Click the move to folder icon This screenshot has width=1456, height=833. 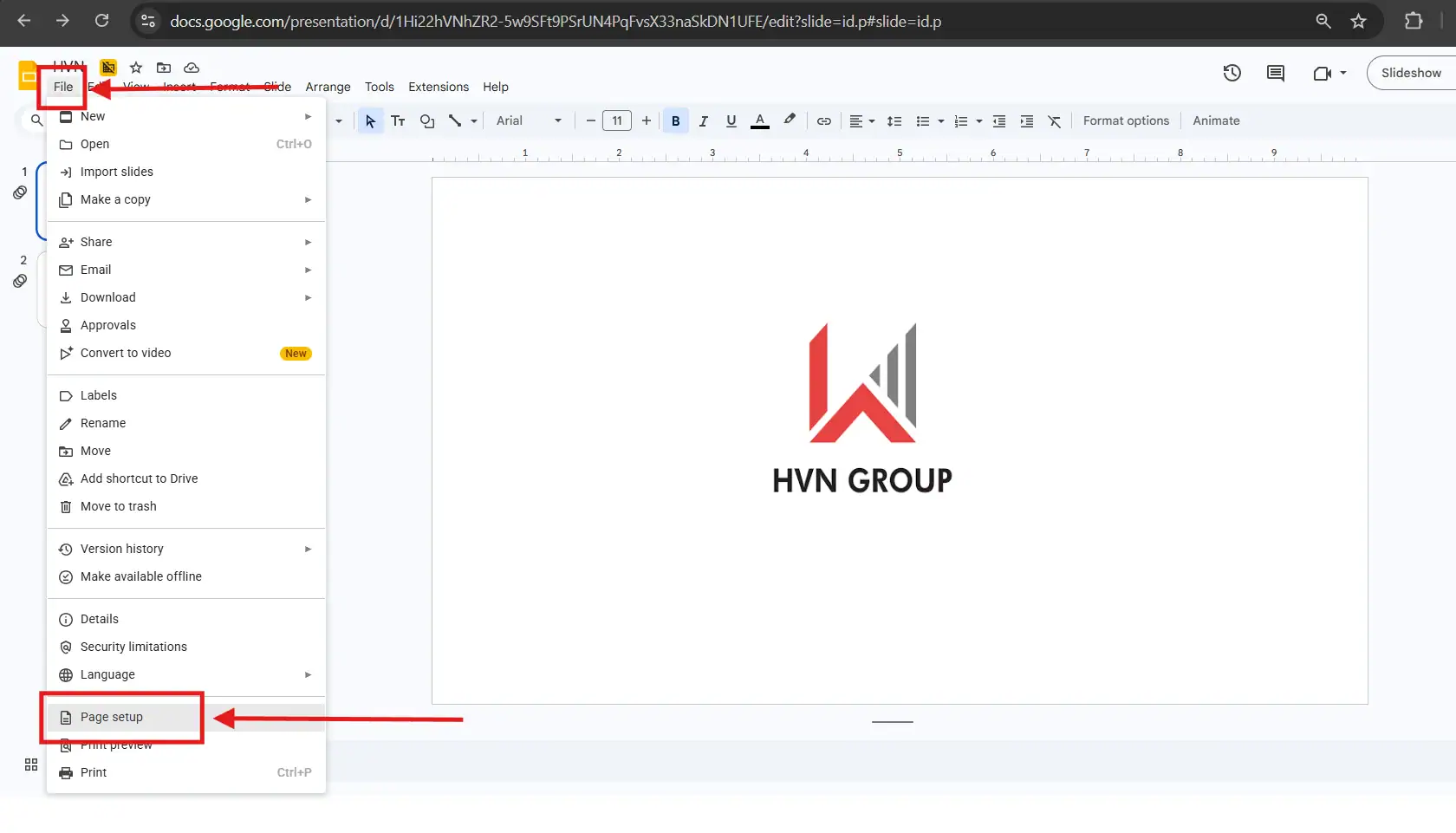pos(164,68)
